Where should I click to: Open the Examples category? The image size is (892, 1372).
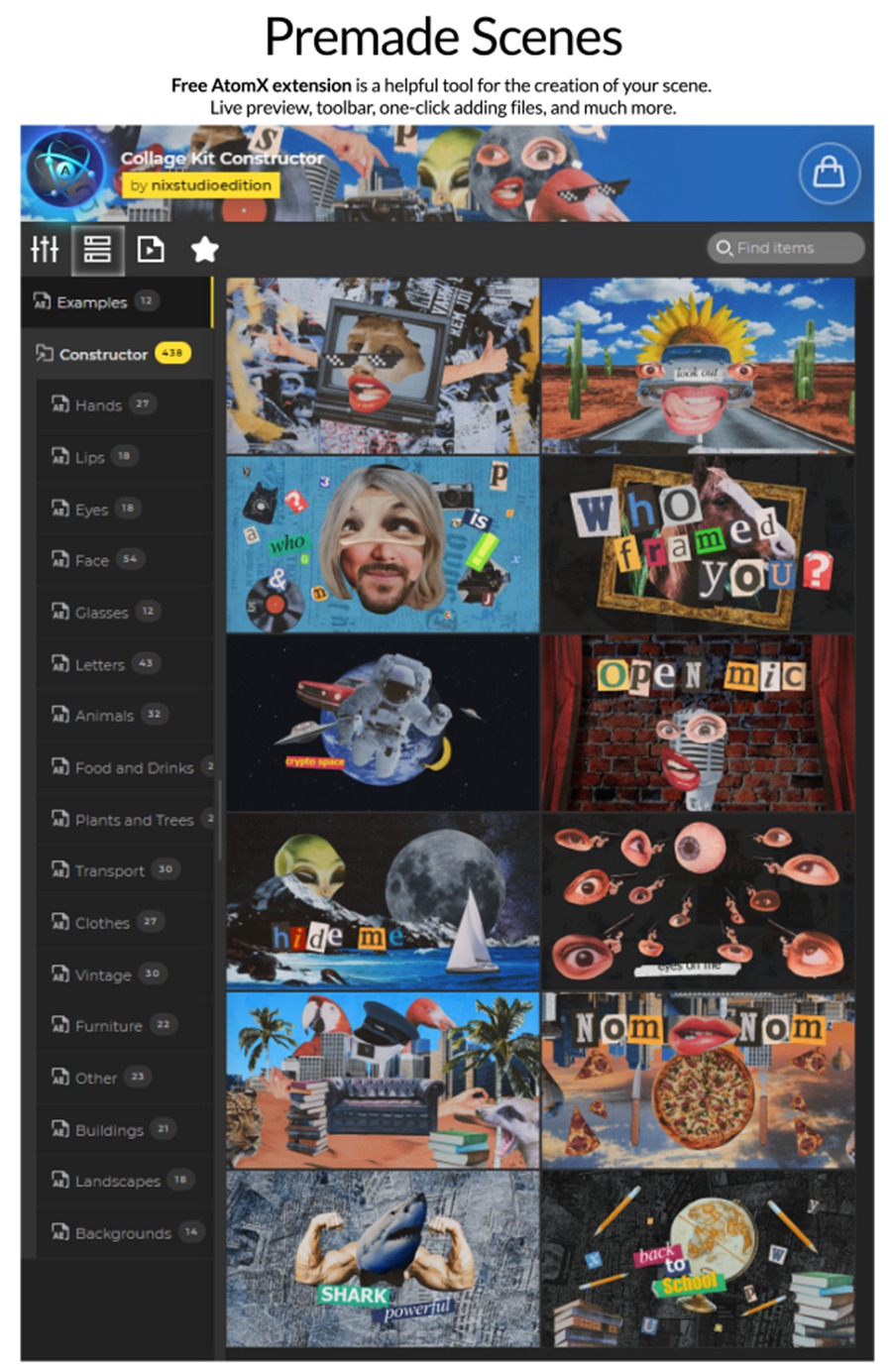point(91,302)
